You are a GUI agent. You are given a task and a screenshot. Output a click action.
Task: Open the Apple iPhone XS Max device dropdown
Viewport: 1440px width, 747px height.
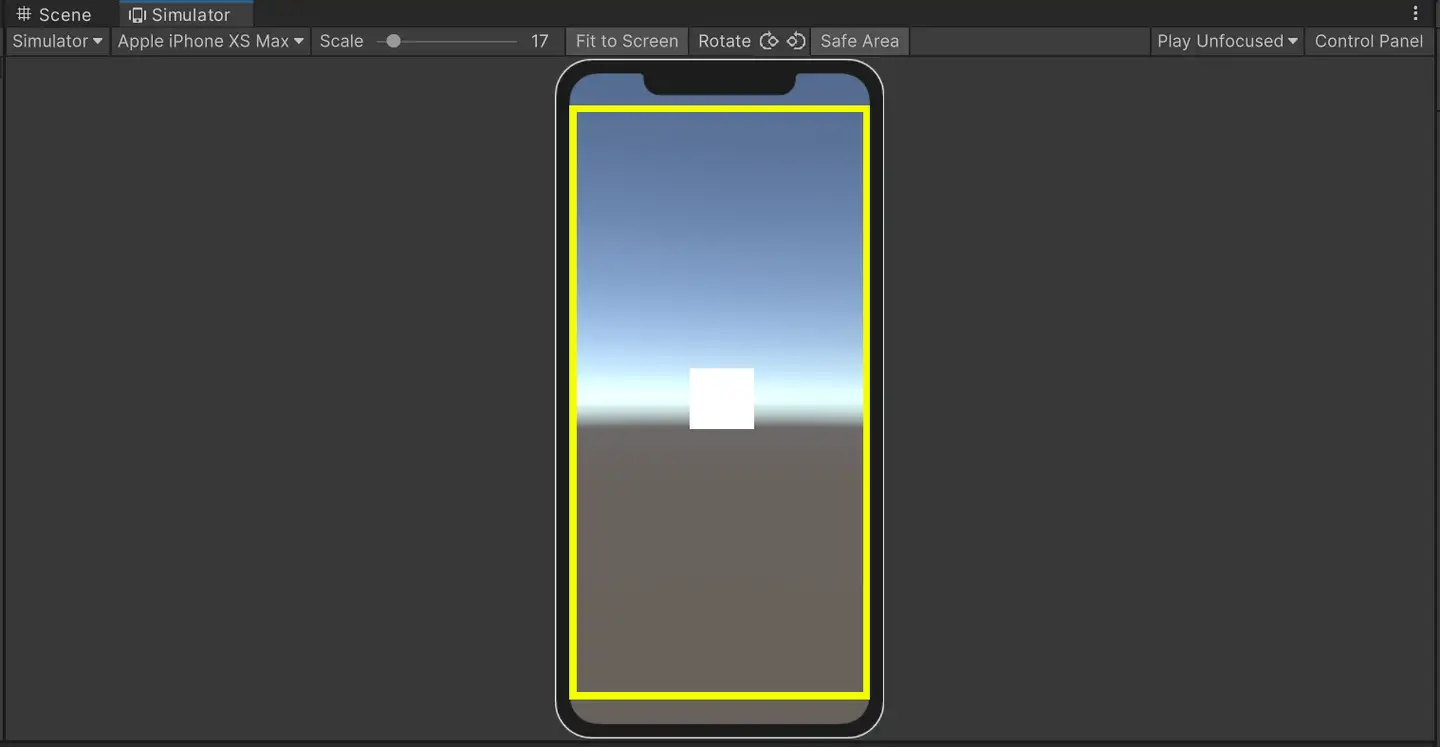(x=210, y=41)
